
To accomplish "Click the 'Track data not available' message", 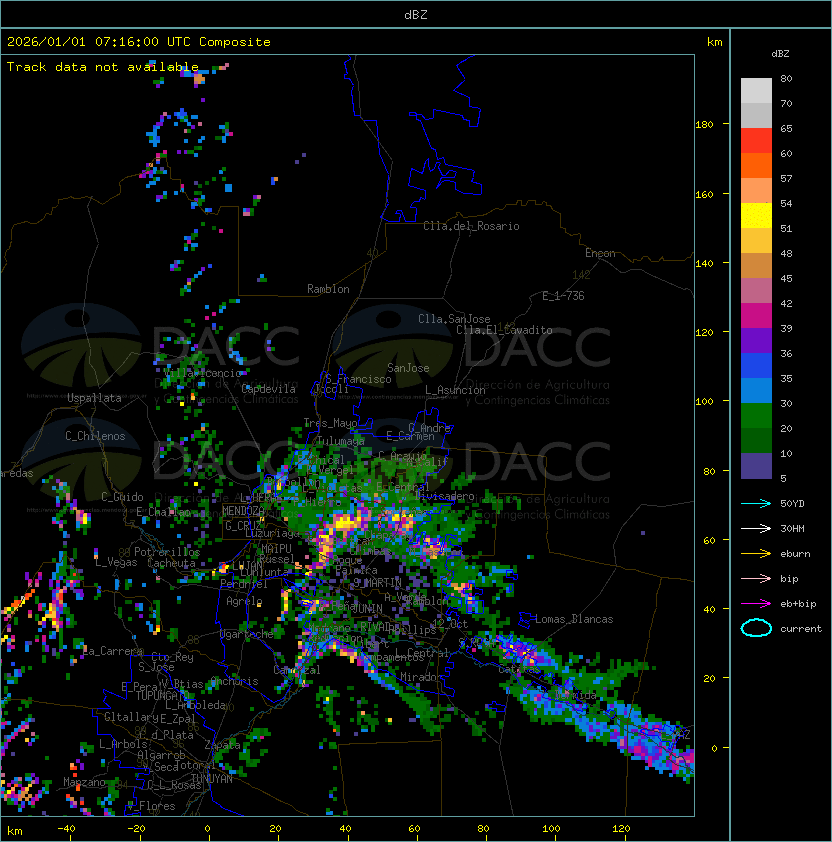I will 103,67.
